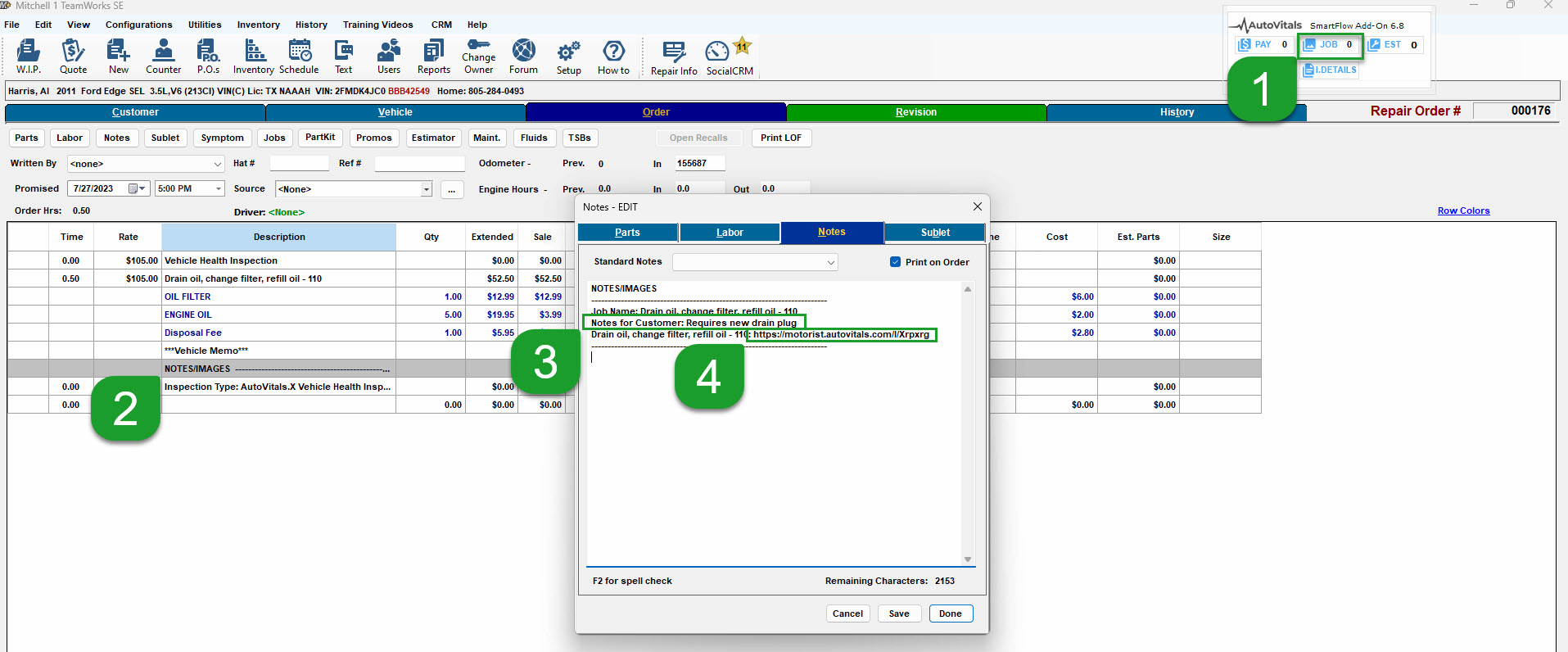
Task: Click the Description column header
Action: point(279,237)
